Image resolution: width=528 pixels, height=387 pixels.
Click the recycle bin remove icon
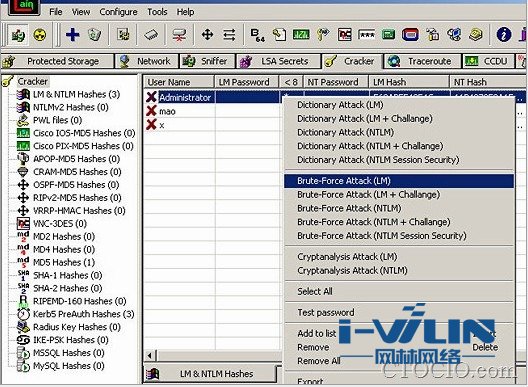tap(95, 35)
